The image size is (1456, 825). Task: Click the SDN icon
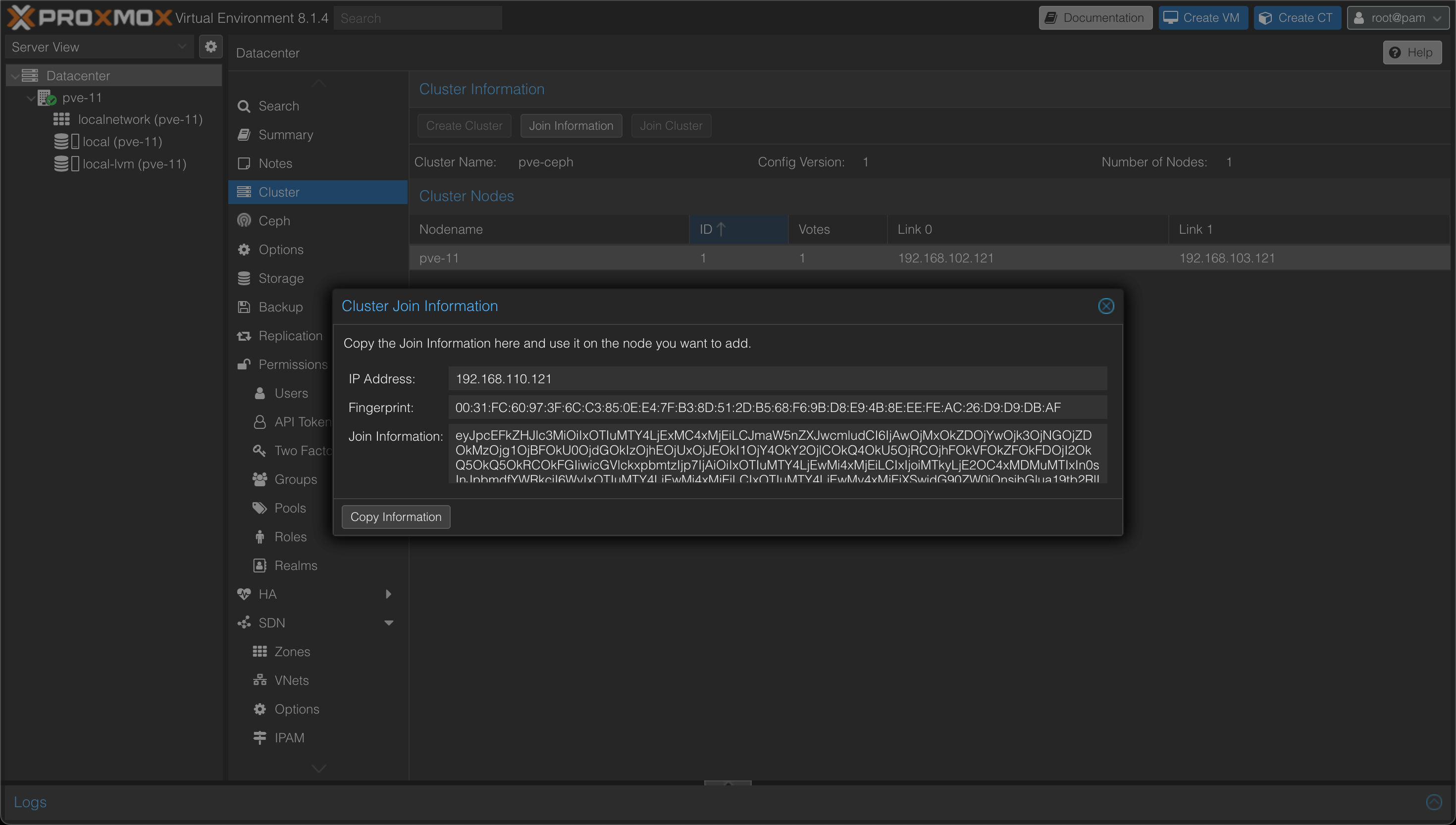pos(244,623)
